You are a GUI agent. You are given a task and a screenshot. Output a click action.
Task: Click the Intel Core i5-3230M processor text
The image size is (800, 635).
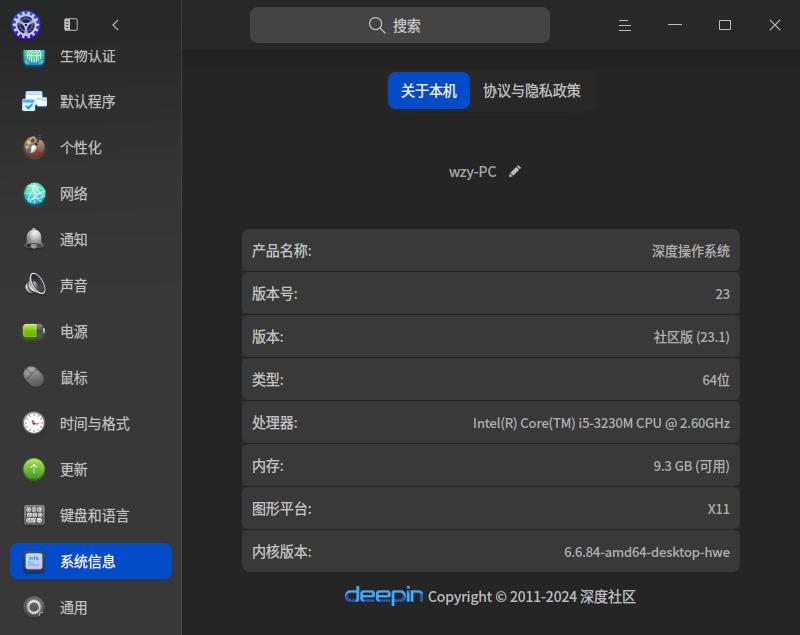[x=601, y=423]
